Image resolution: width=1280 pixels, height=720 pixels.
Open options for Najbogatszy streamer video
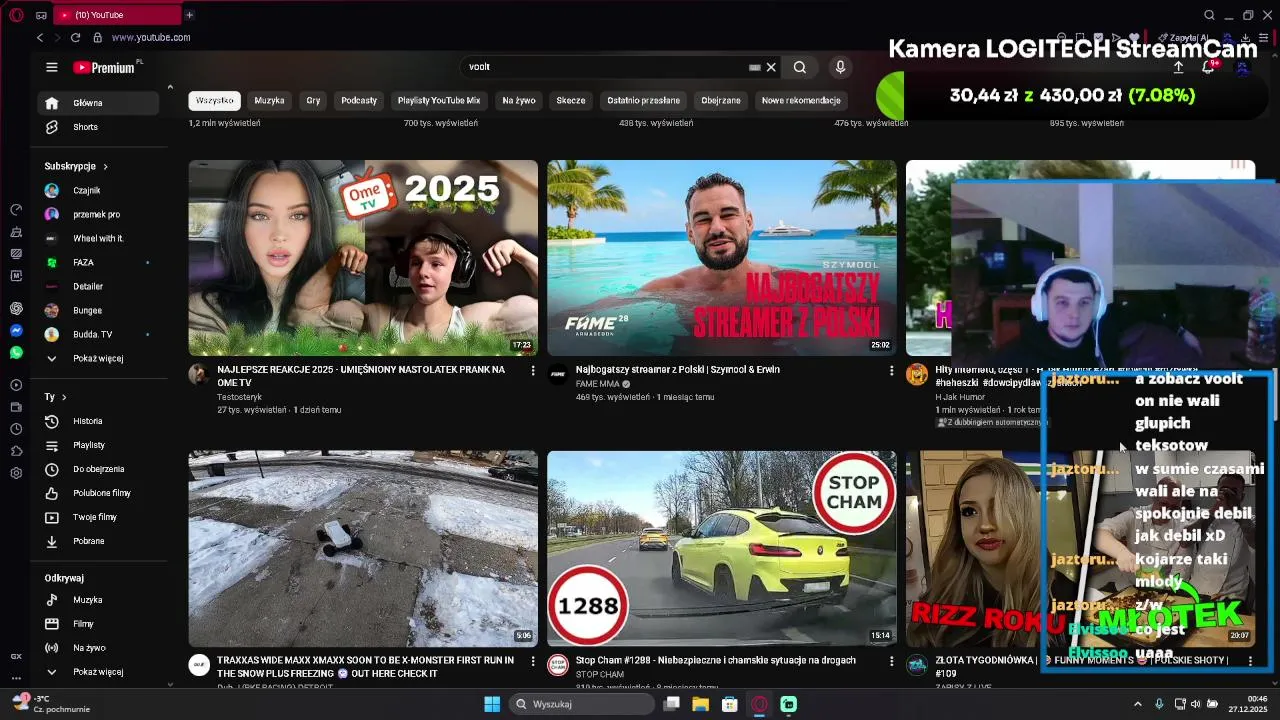[x=891, y=371]
